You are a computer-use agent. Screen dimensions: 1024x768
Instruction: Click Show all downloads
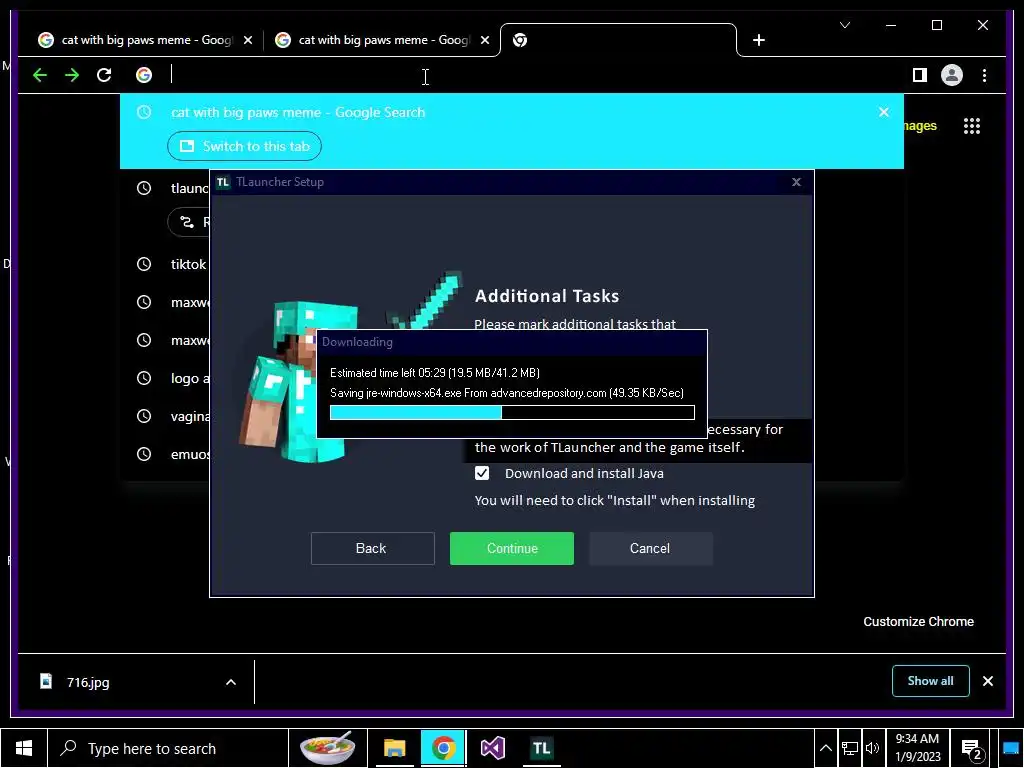coord(931,681)
